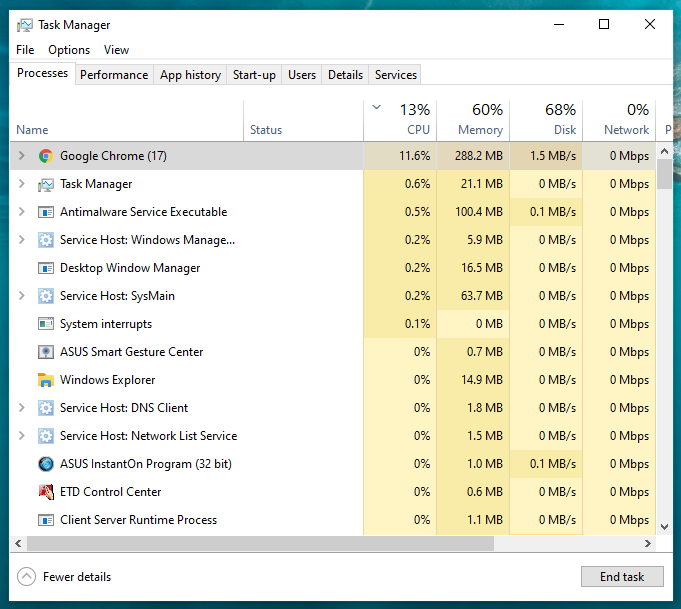Click the Fewer details link
The width and height of the screenshot is (681, 609).
[x=77, y=577]
